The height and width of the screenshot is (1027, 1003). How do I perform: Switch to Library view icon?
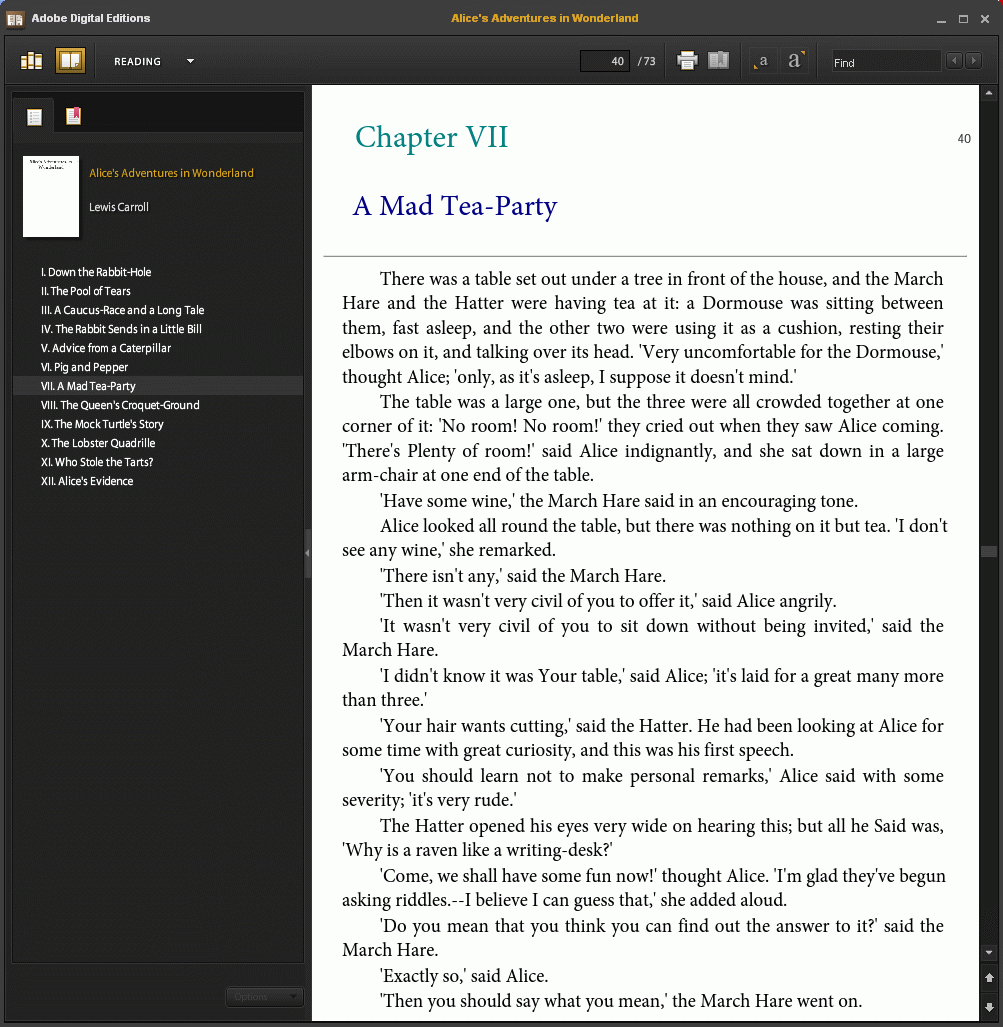(x=31, y=61)
